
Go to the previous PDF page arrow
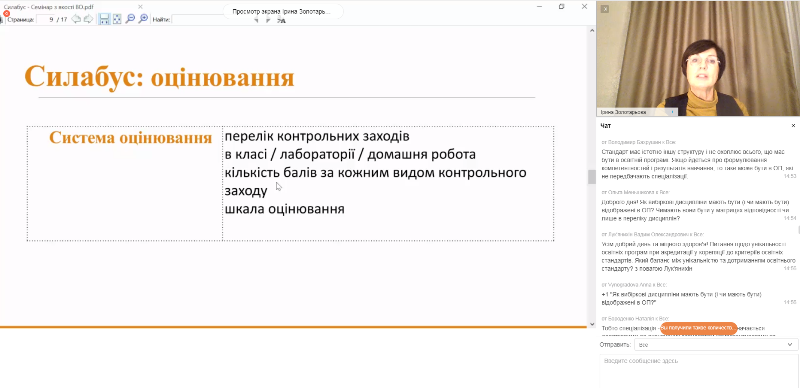pyautogui.click(x=76, y=19)
